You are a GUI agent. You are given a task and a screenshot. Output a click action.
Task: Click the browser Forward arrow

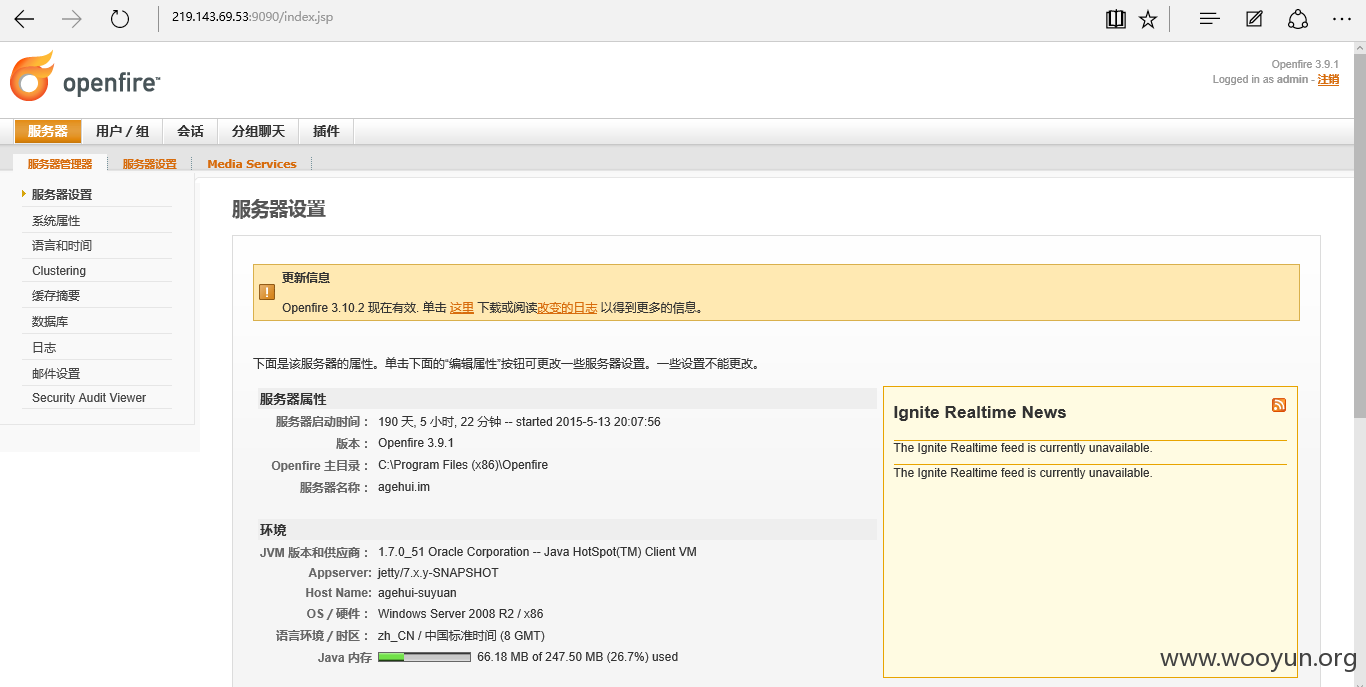tap(72, 19)
